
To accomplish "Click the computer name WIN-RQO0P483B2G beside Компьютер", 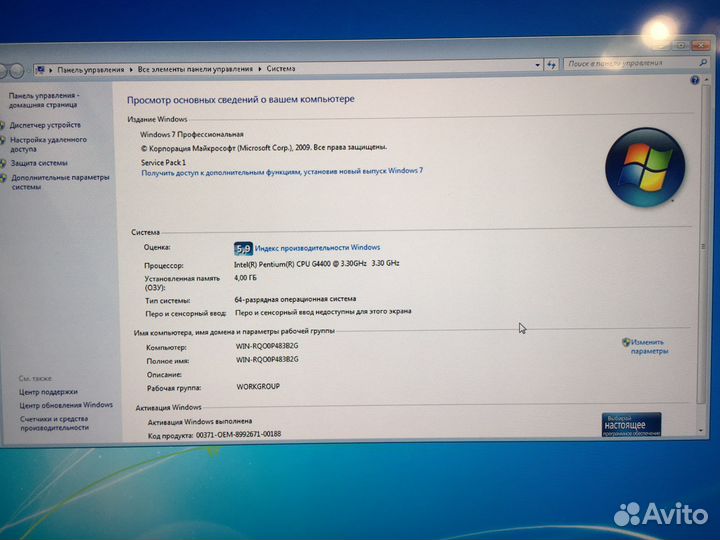I will [267, 346].
